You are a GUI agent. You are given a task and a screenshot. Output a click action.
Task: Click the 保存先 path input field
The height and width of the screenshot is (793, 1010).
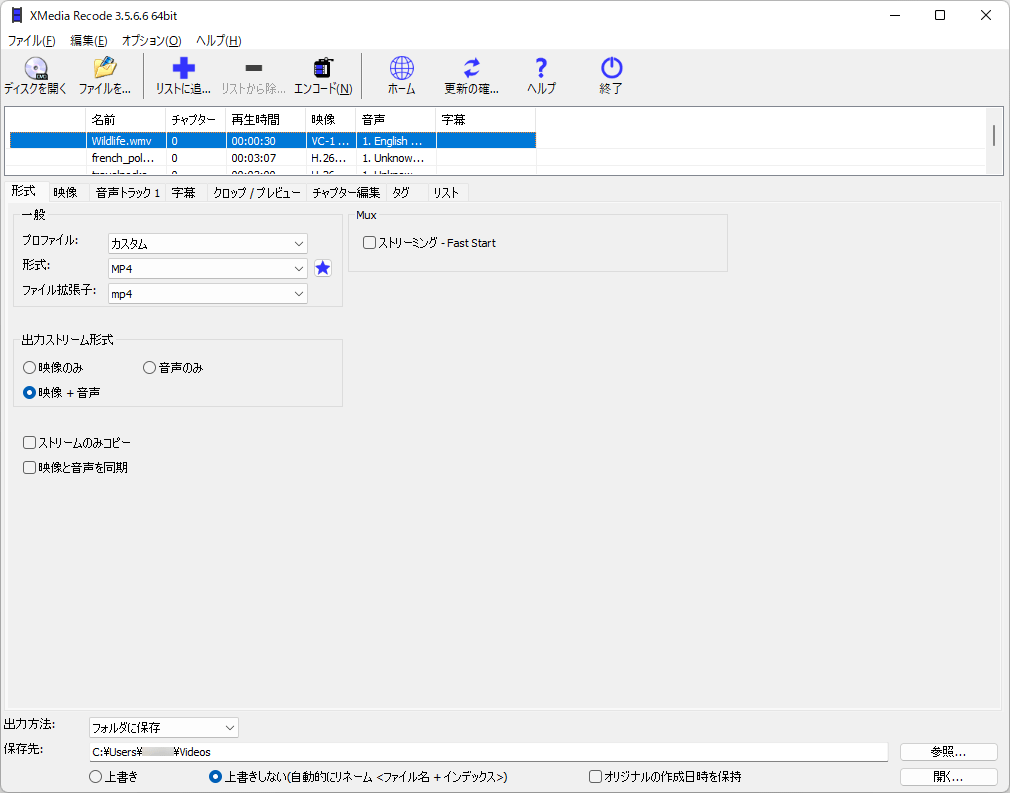[488, 752]
